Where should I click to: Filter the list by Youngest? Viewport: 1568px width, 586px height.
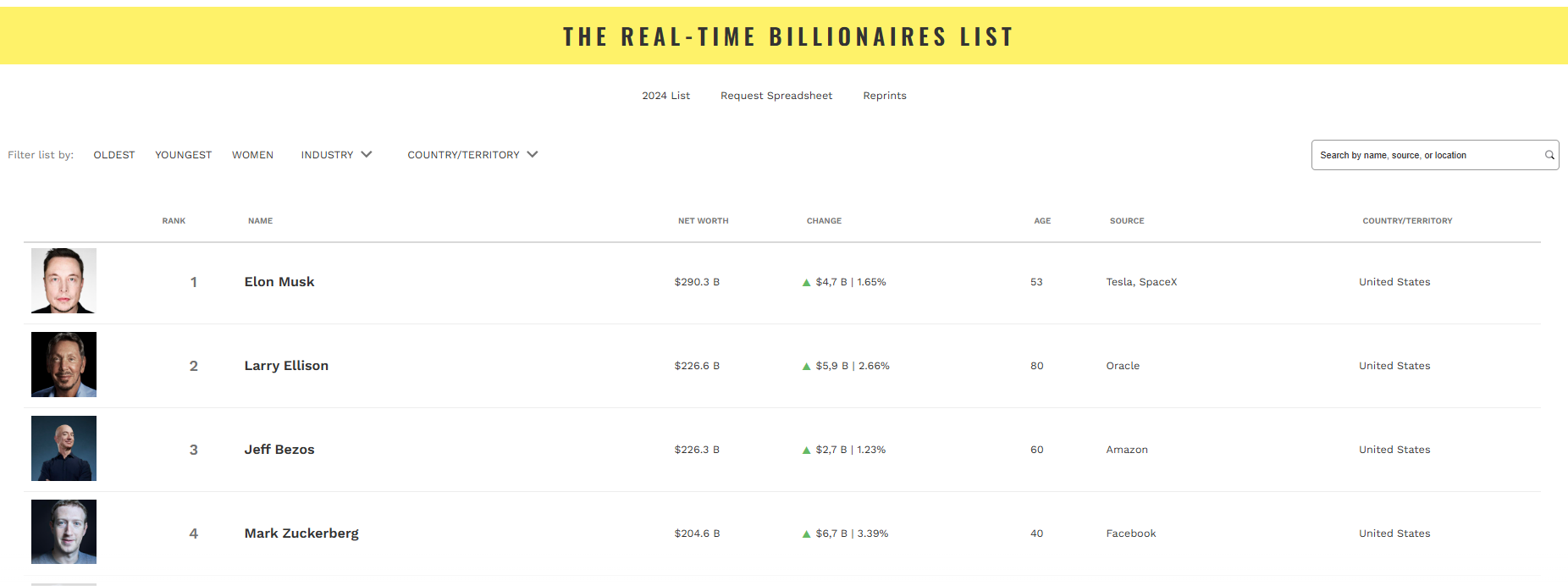(x=183, y=155)
